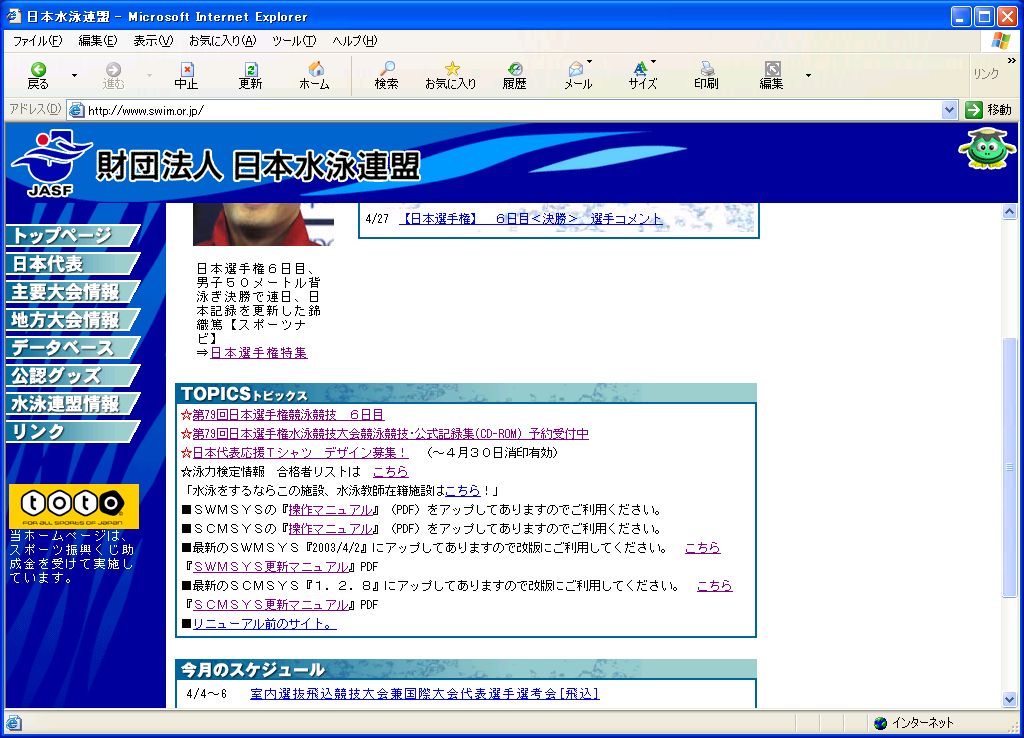This screenshot has height=738, width=1024.
Task: Open 第79回日本選手権競泳競技 6日目 link
Action: pos(287,415)
